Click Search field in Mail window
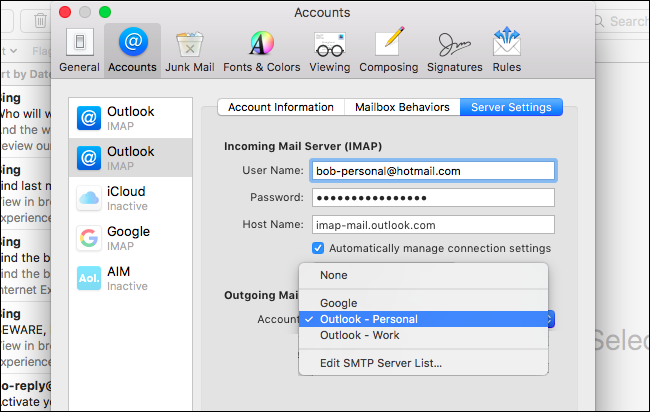This screenshot has height=412, width=650. 621,21
